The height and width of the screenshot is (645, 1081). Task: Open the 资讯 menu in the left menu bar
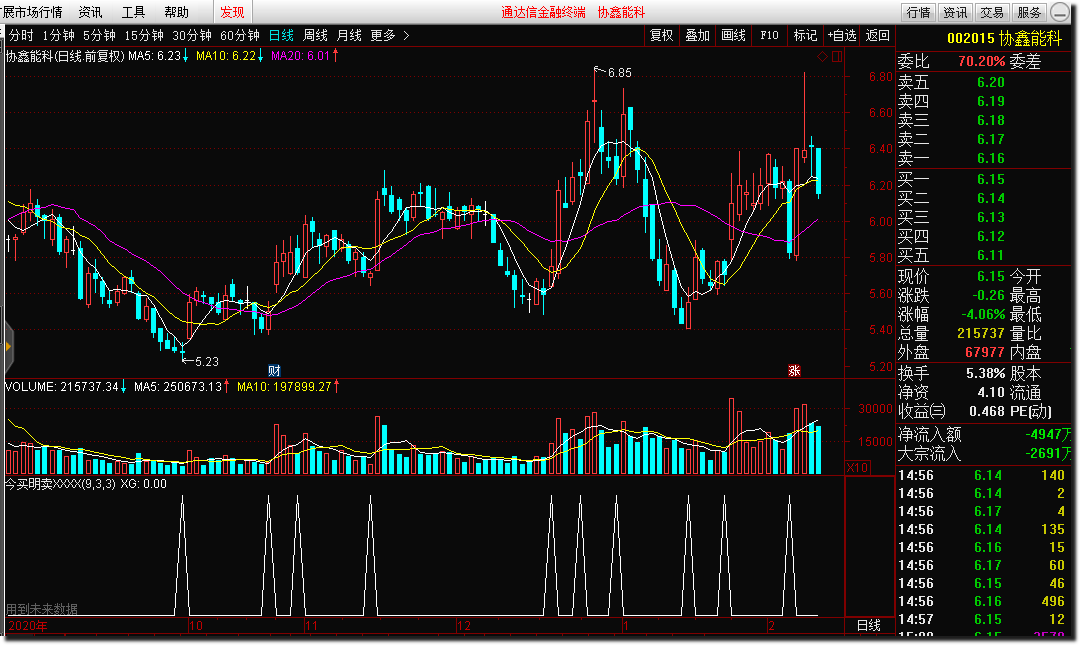[90, 12]
